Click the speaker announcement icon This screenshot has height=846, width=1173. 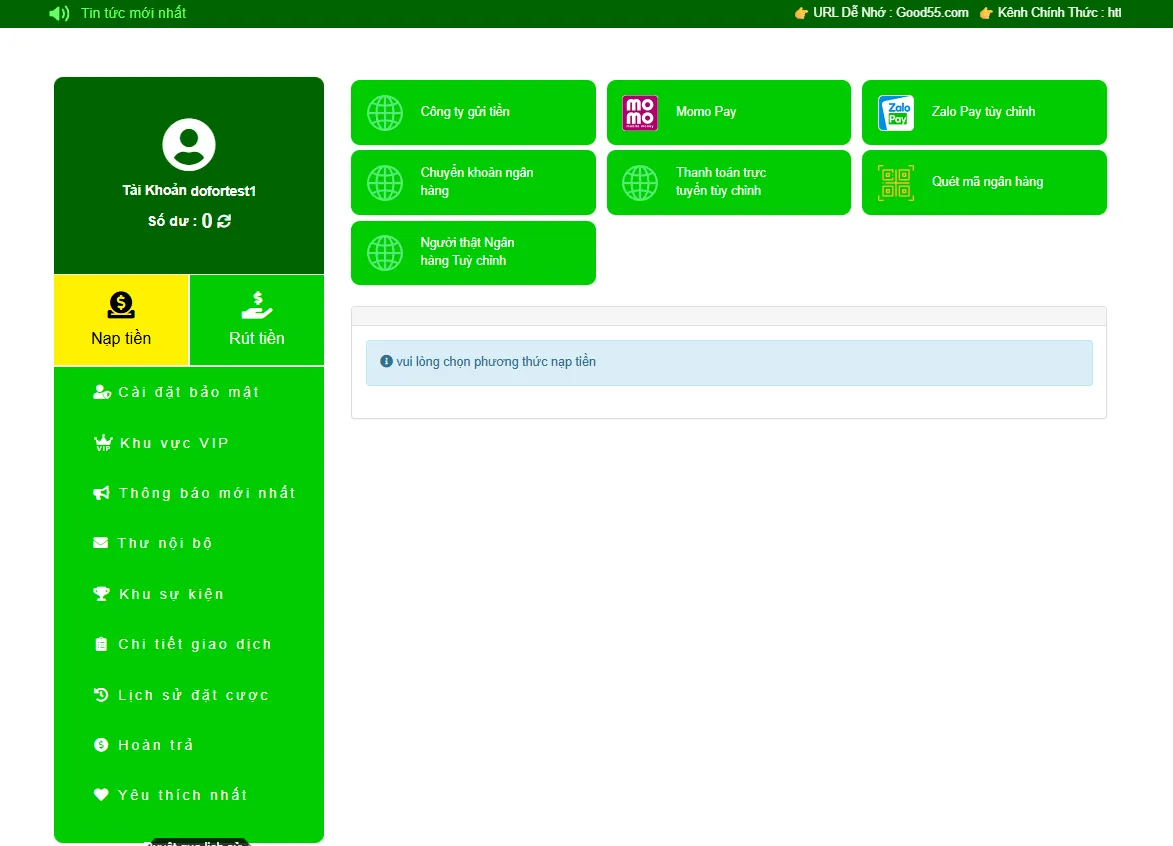[59, 13]
